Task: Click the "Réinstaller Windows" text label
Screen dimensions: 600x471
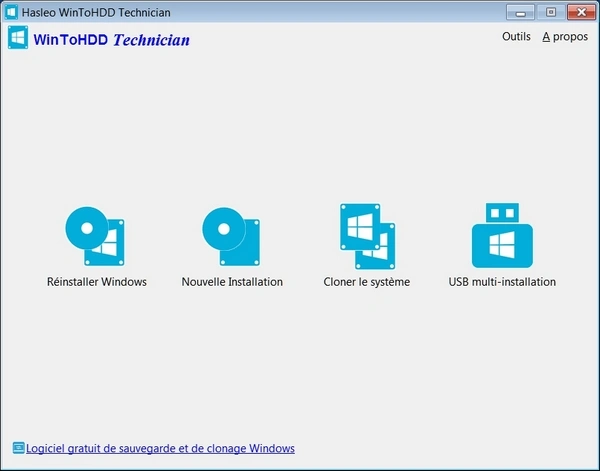Action: [x=97, y=282]
